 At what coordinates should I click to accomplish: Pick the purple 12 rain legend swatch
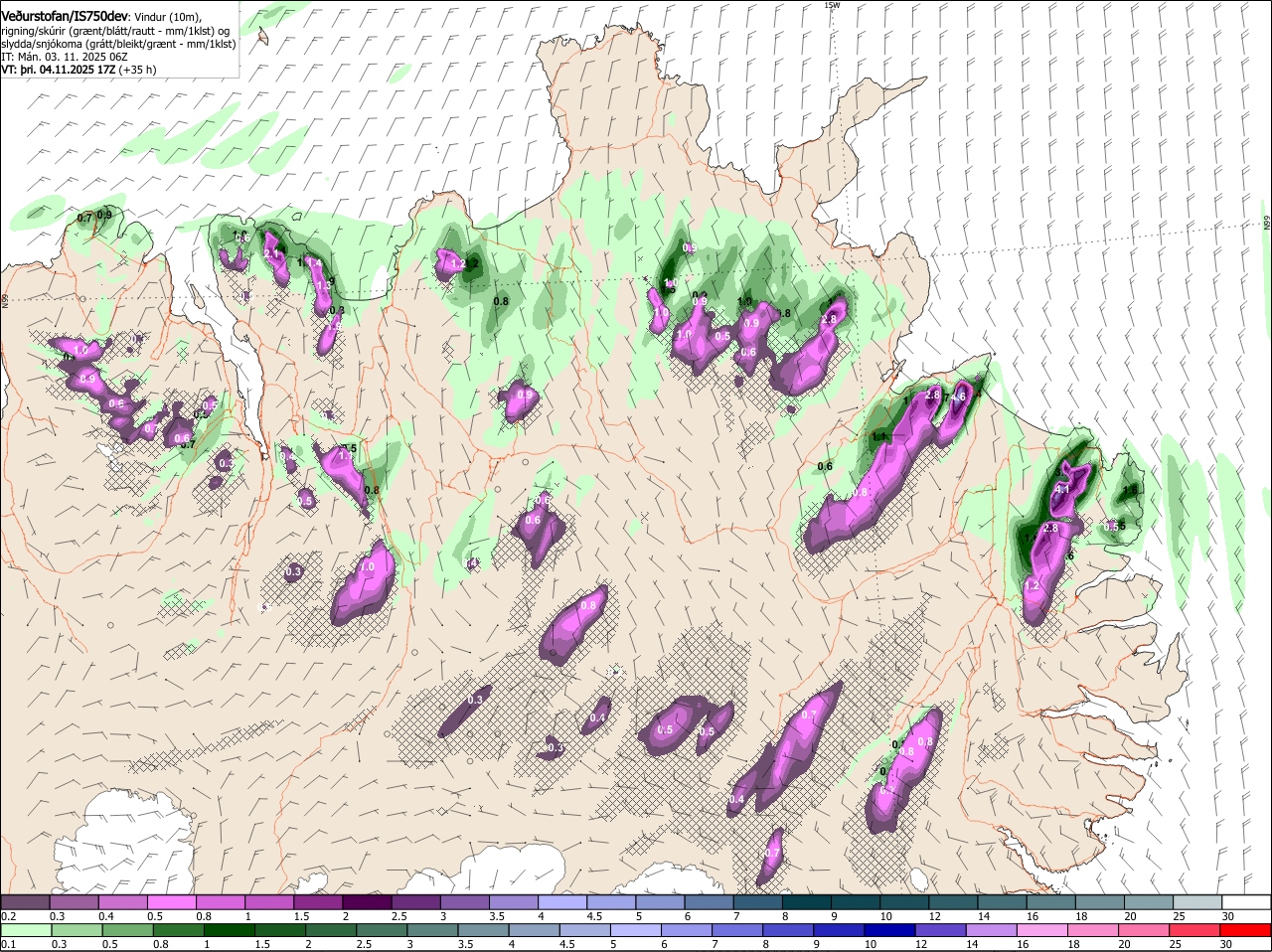coord(941,929)
